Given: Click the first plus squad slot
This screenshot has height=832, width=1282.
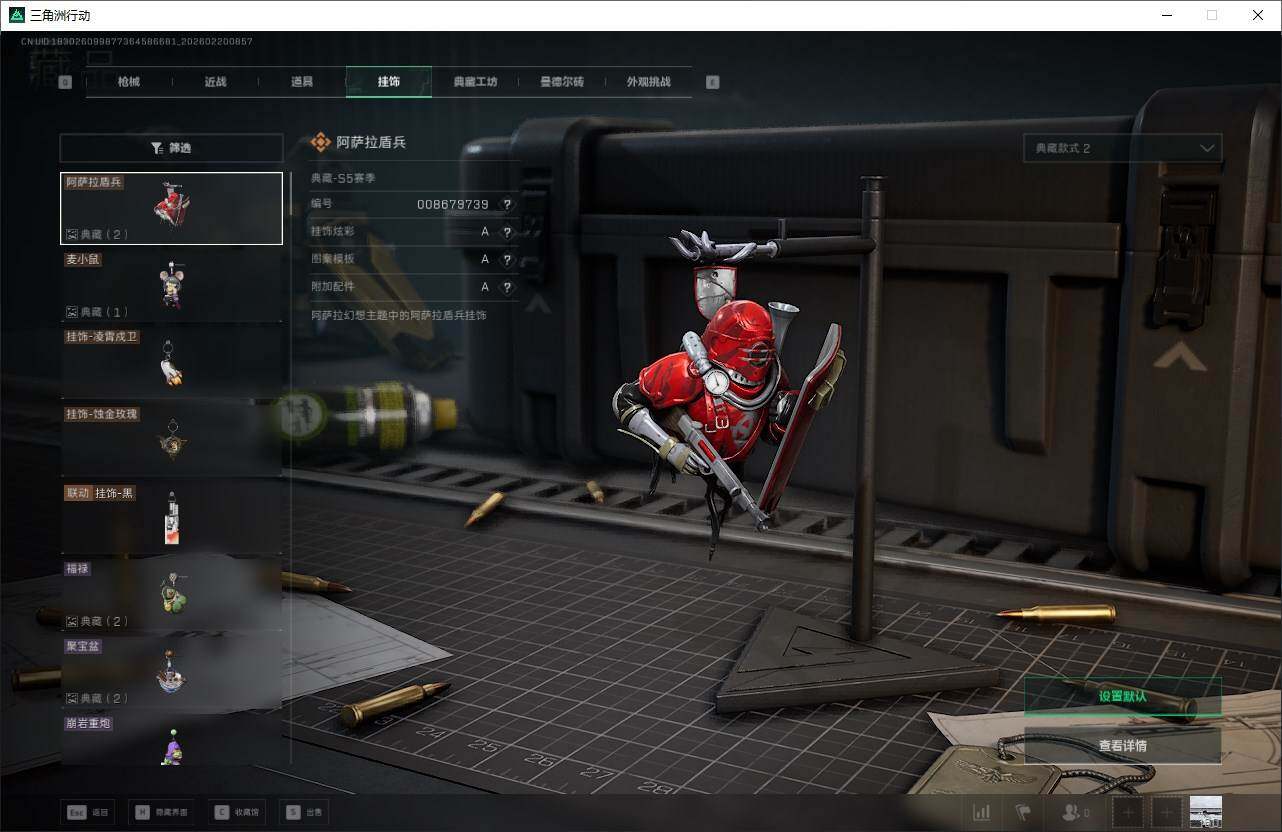Looking at the screenshot, I should tap(1128, 813).
